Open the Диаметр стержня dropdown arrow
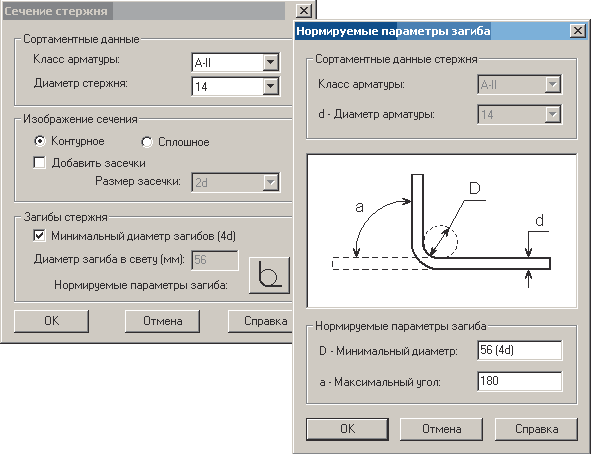This screenshot has height=454, width=591. (x=270, y=87)
